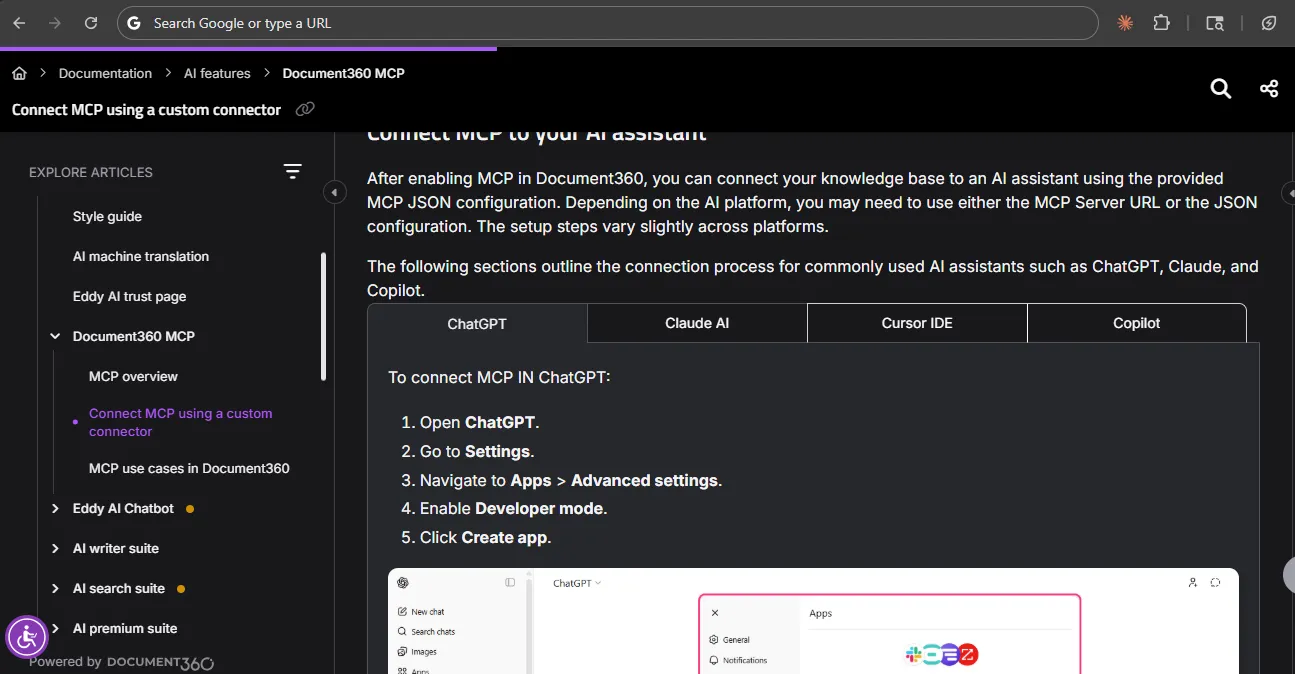This screenshot has height=674, width=1295.
Task: Switch to the Claude AI tab
Action: coord(697,323)
